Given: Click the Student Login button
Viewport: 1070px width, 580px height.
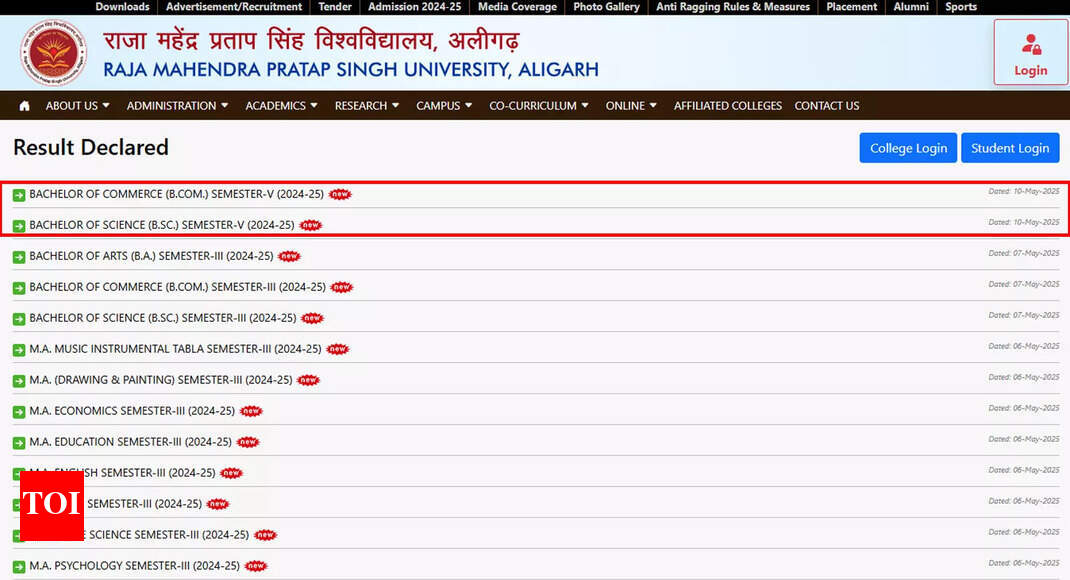Looking at the screenshot, I should [1010, 148].
